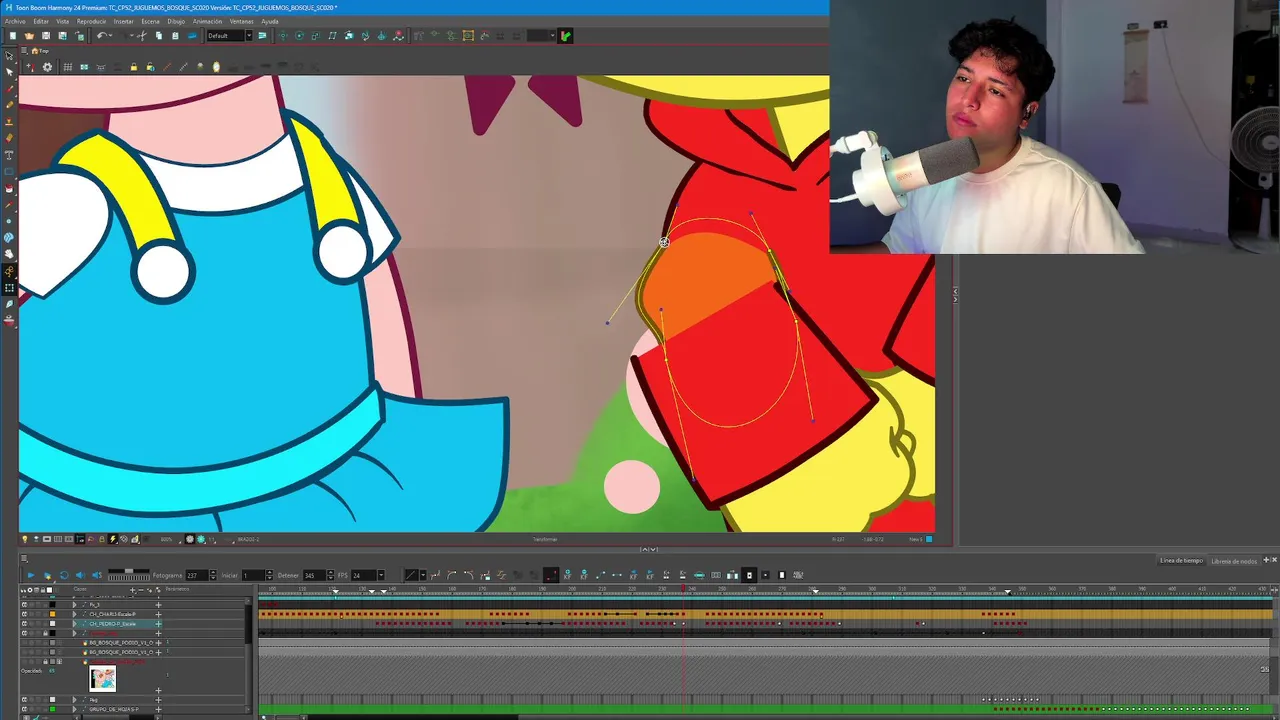Click the Fotograma frame number field
The width and height of the screenshot is (1280, 720).
[197, 575]
